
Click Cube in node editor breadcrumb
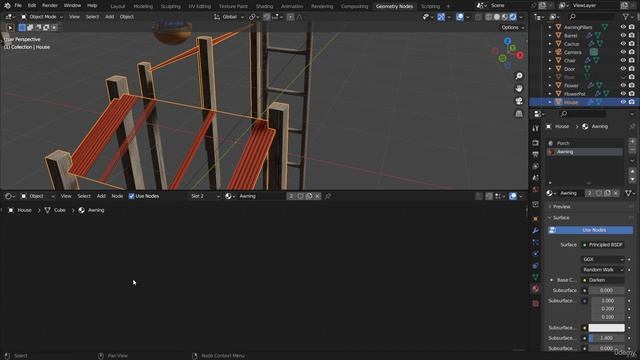tap(60, 210)
